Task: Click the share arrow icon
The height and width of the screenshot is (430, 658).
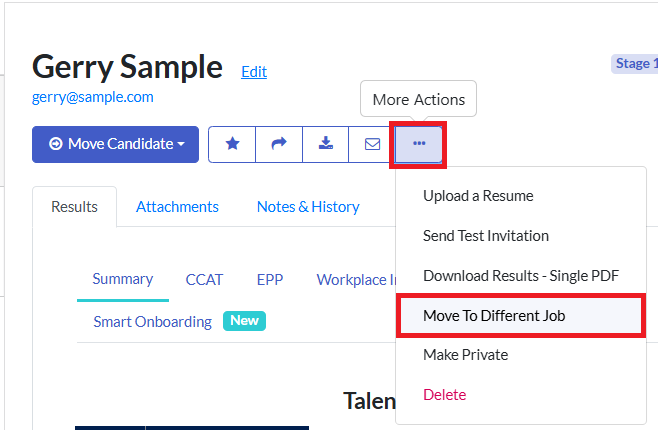Action: point(279,144)
